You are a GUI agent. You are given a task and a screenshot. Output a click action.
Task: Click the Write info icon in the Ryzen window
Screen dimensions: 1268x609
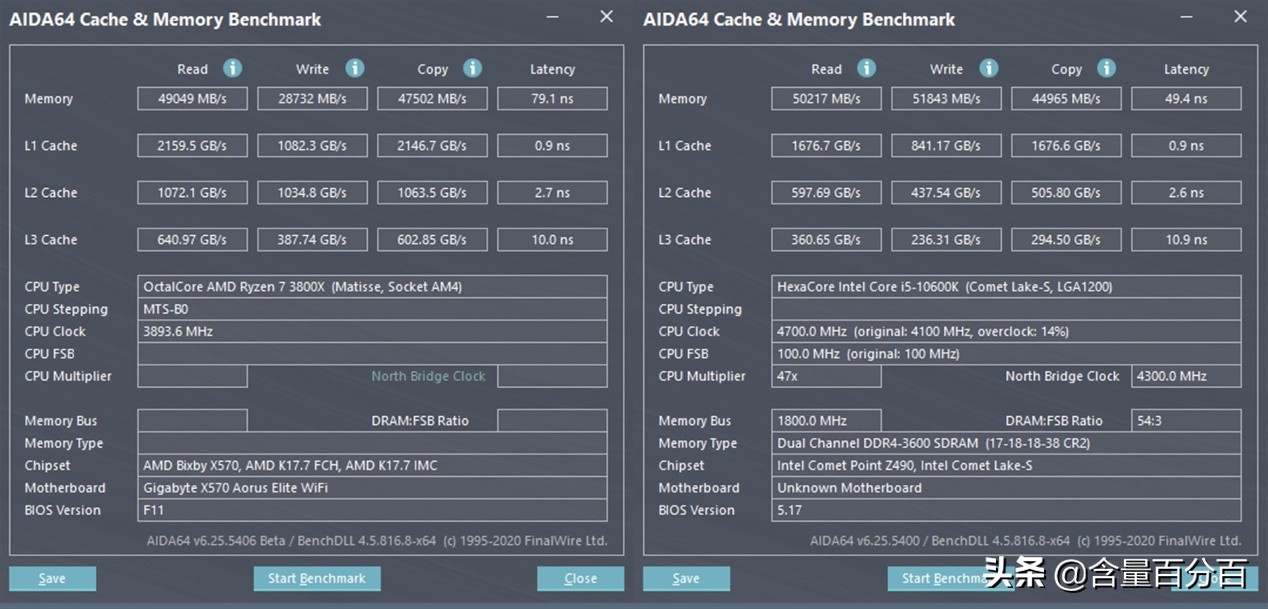355,68
